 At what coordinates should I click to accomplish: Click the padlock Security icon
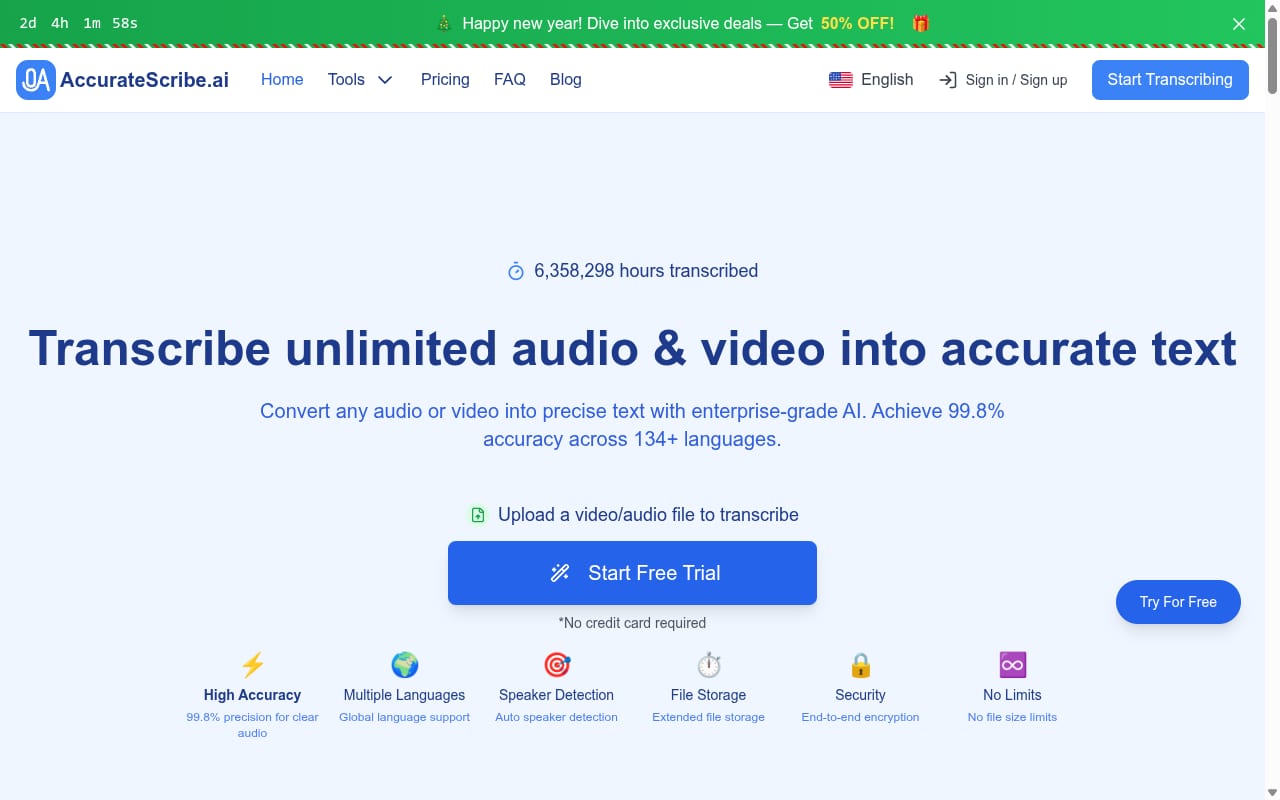pyautogui.click(x=860, y=665)
